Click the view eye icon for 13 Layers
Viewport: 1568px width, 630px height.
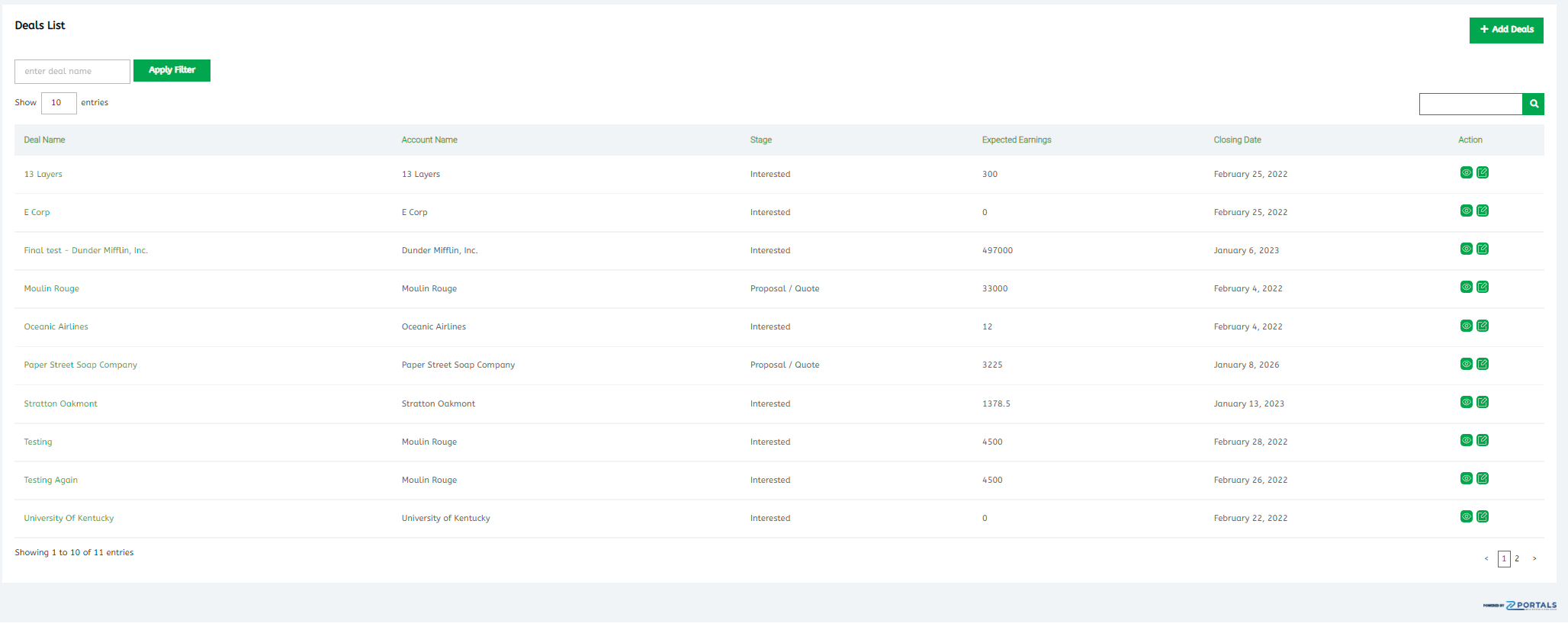[1466, 172]
